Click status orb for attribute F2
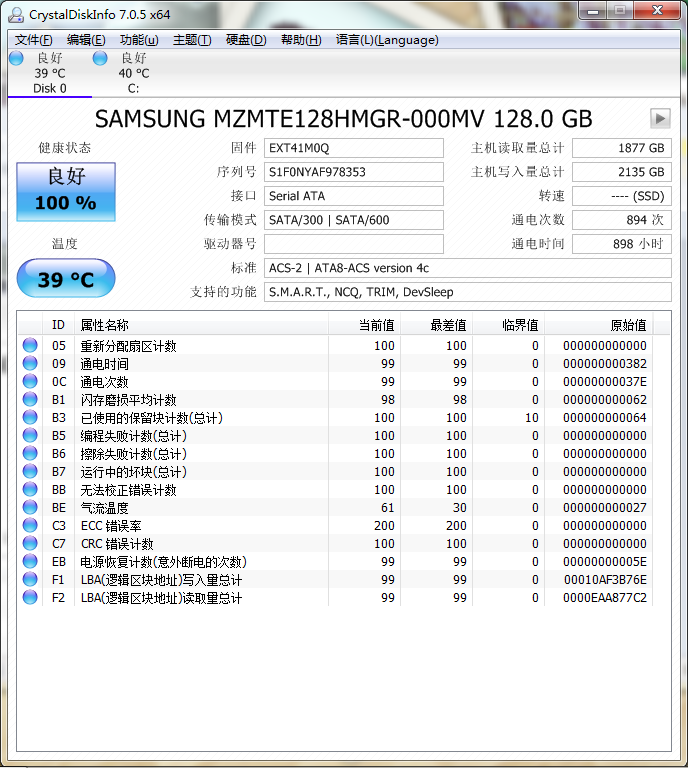 30,597
